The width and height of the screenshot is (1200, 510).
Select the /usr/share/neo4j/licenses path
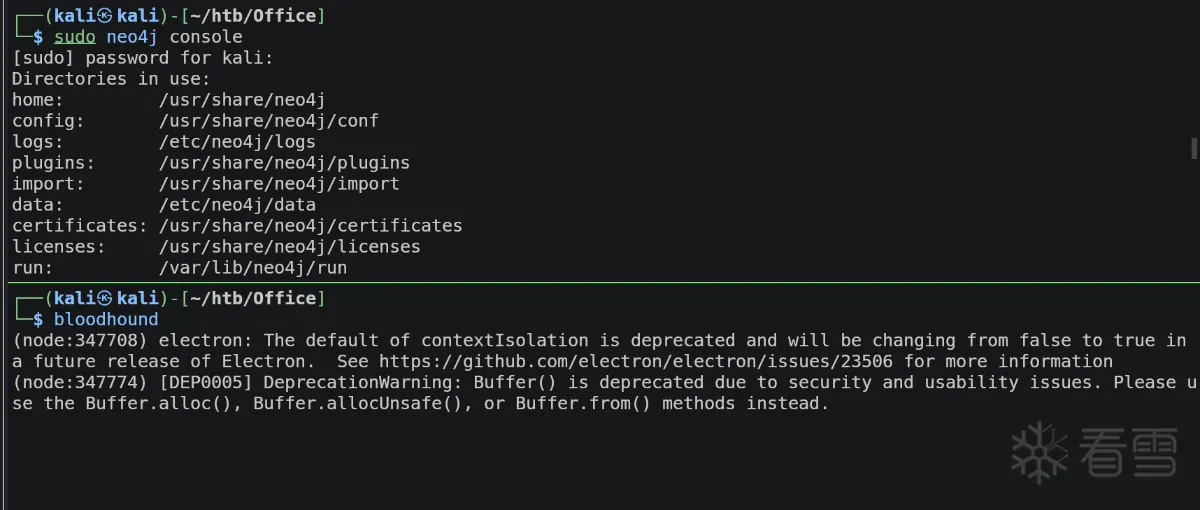[x=289, y=246]
